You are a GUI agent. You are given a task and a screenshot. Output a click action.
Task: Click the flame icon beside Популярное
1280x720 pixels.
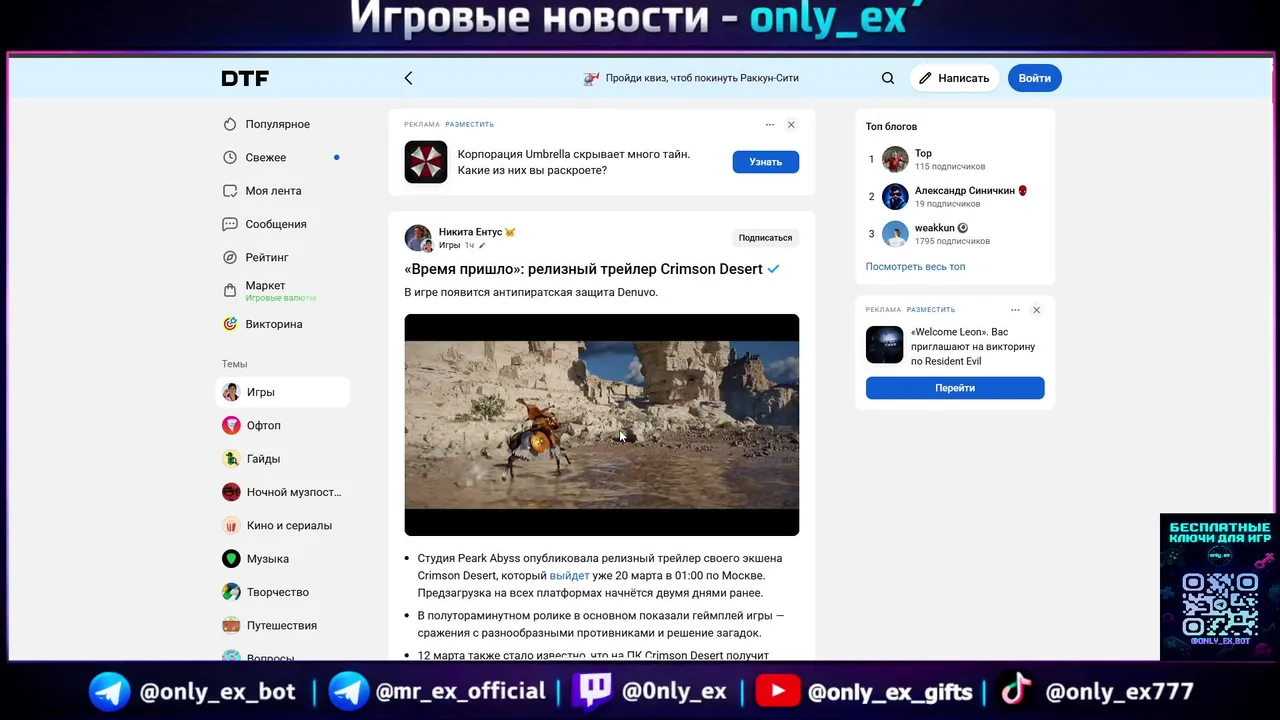pos(230,124)
